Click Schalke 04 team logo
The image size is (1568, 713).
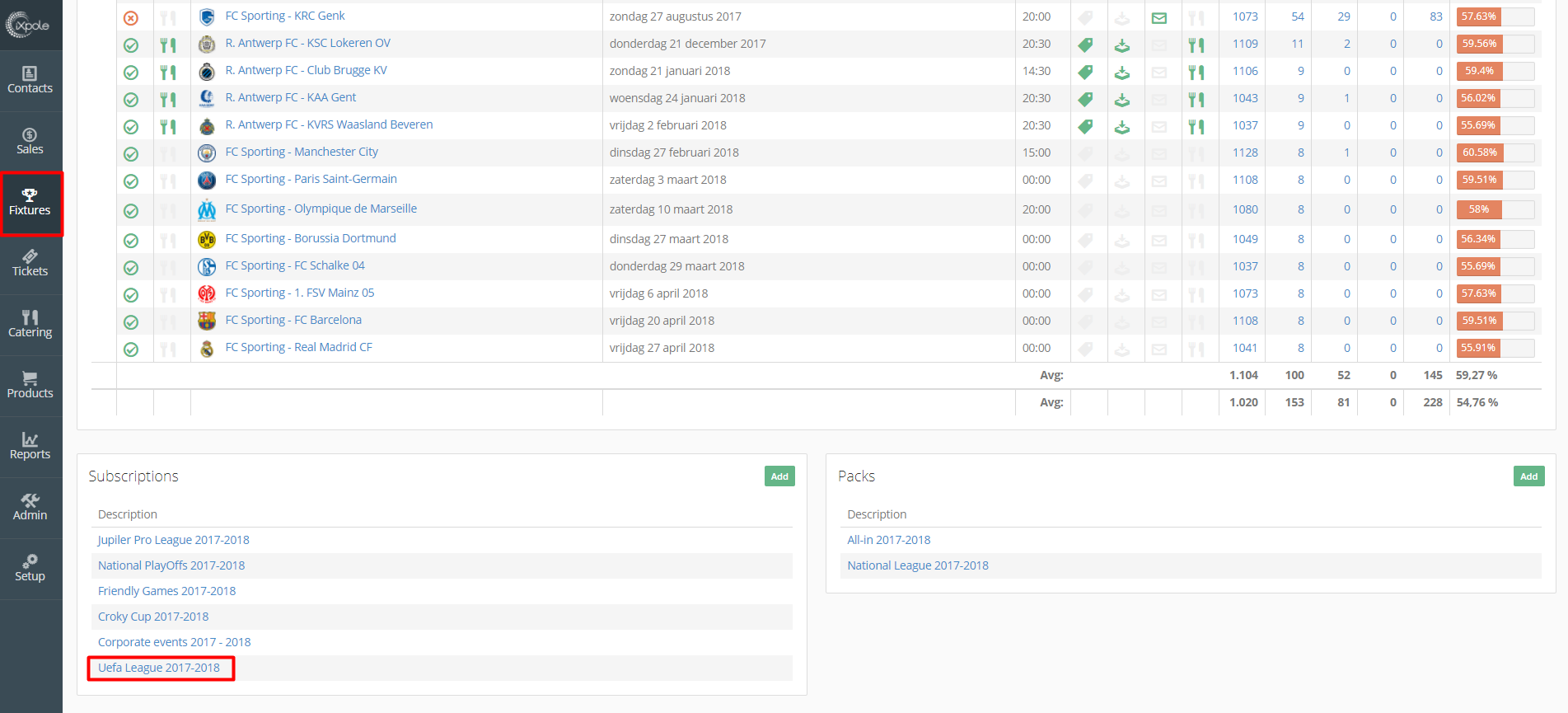pos(207,267)
